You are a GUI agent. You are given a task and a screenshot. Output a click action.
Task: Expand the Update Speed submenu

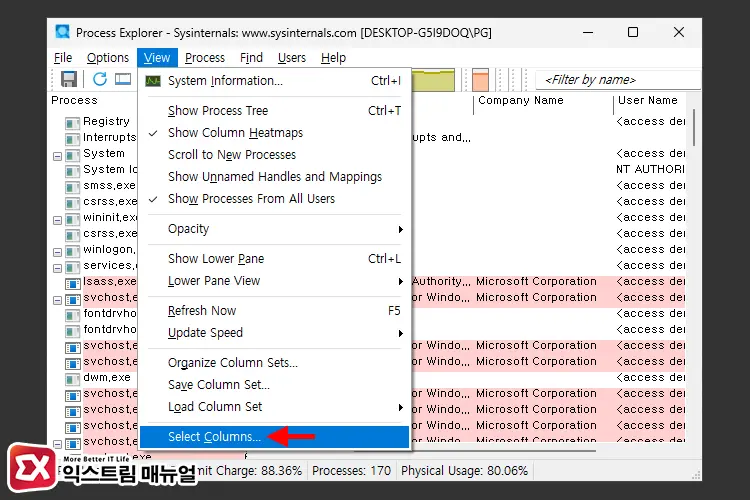click(x=275, y=333)
